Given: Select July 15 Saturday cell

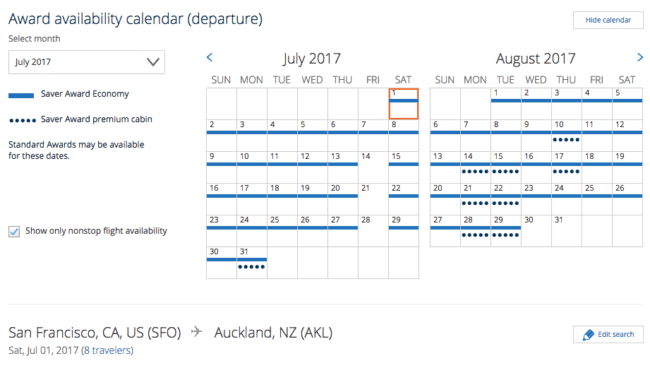Looking at the screenshot, I should (x=403, y=167).
